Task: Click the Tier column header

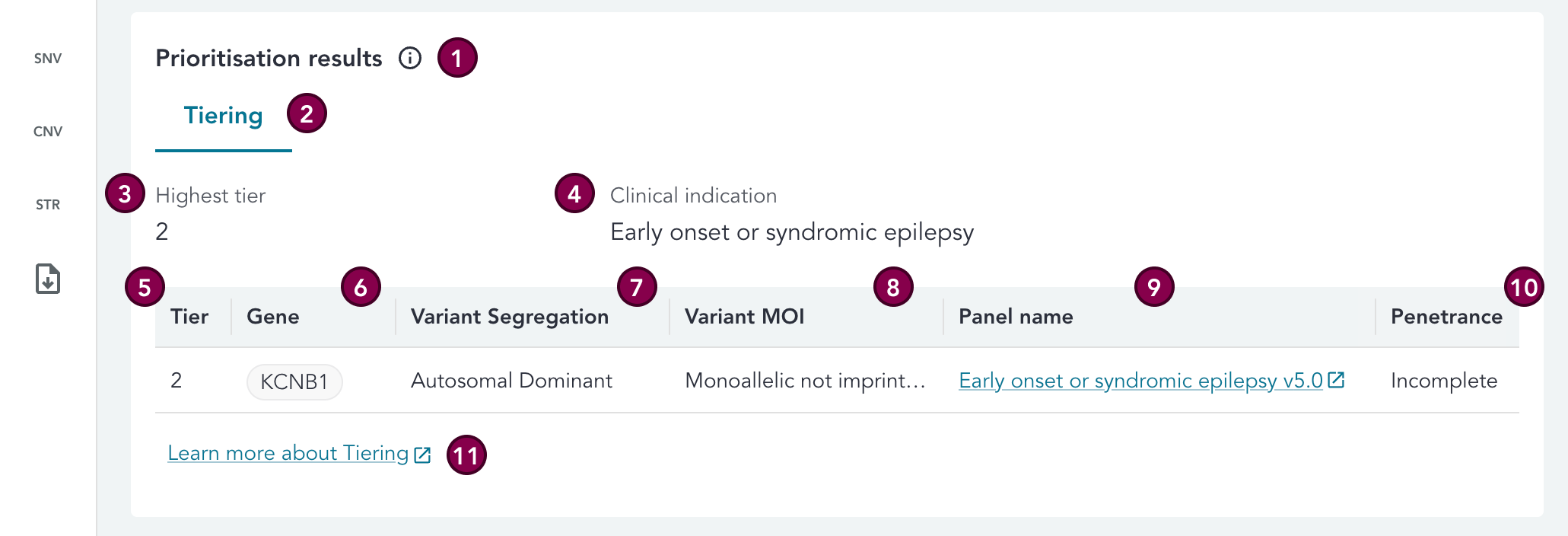Action: pyautogui.click(x=189, y=317)
